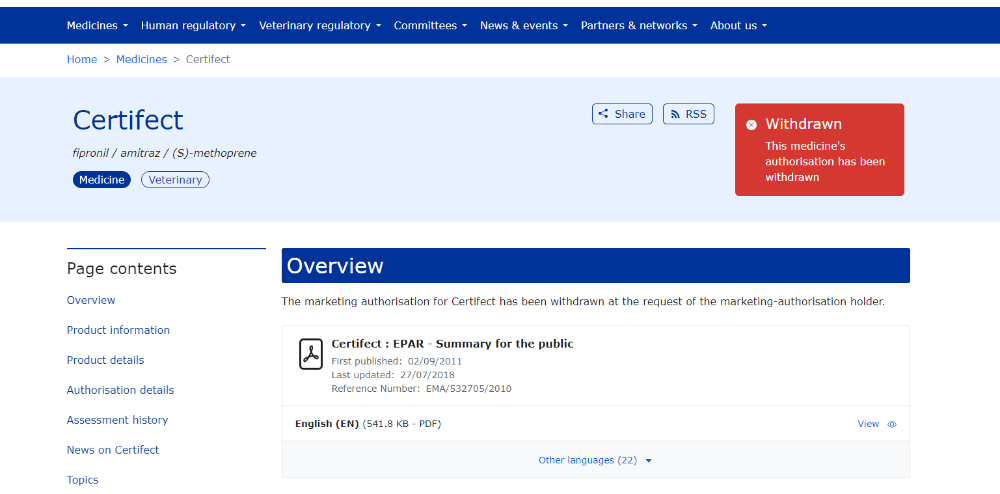Click the eye icon next to View
Image resolution: width=1000 pixels, height=494 pixels.
tap(892, 424)
